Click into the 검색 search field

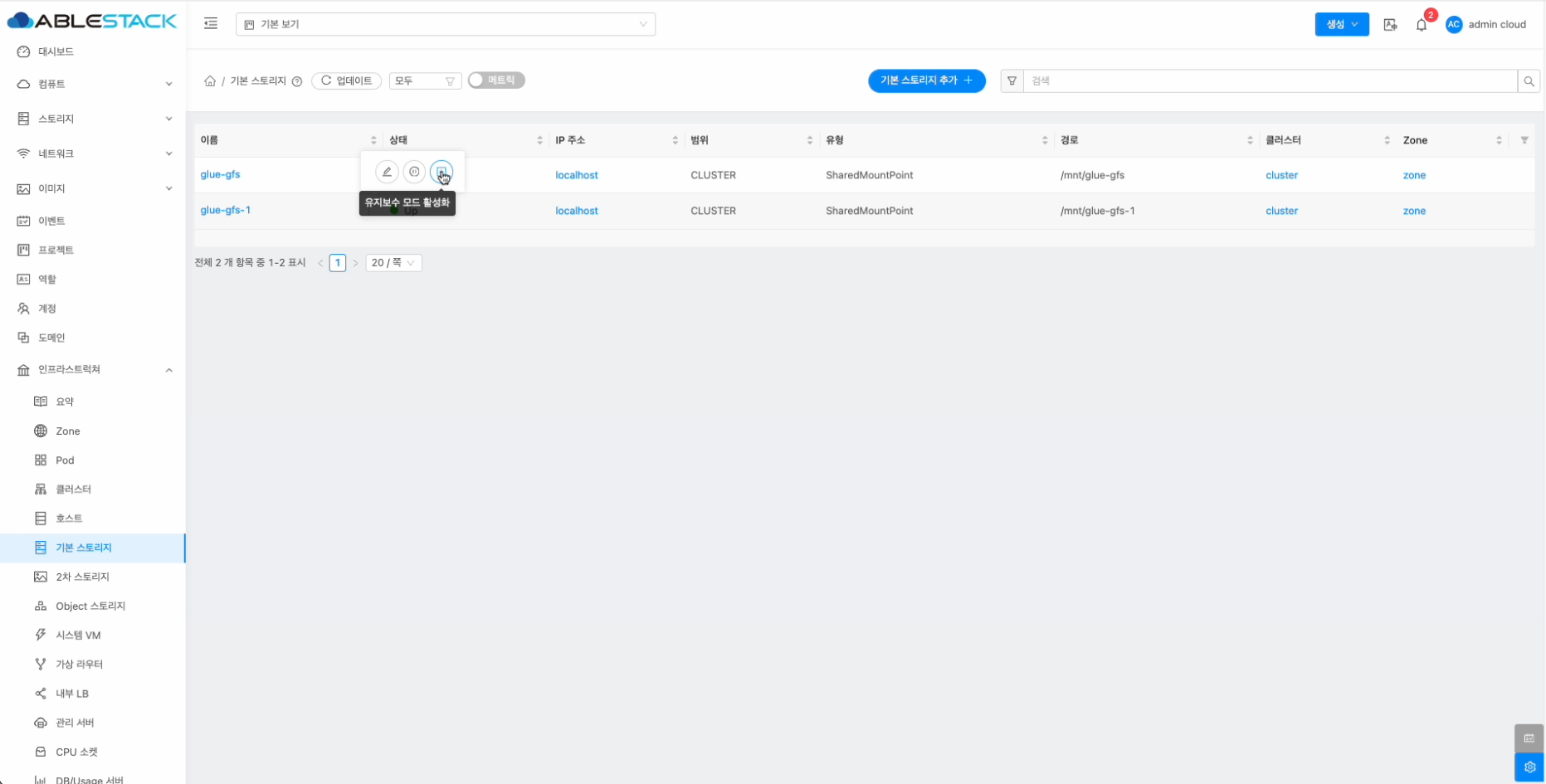(x=1270, y=81)
